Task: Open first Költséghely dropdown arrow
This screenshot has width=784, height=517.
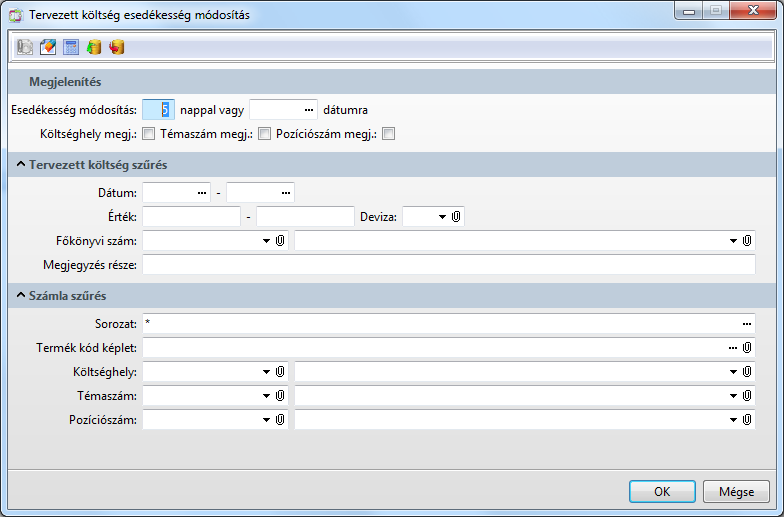Action: click(x=266, y=372)
